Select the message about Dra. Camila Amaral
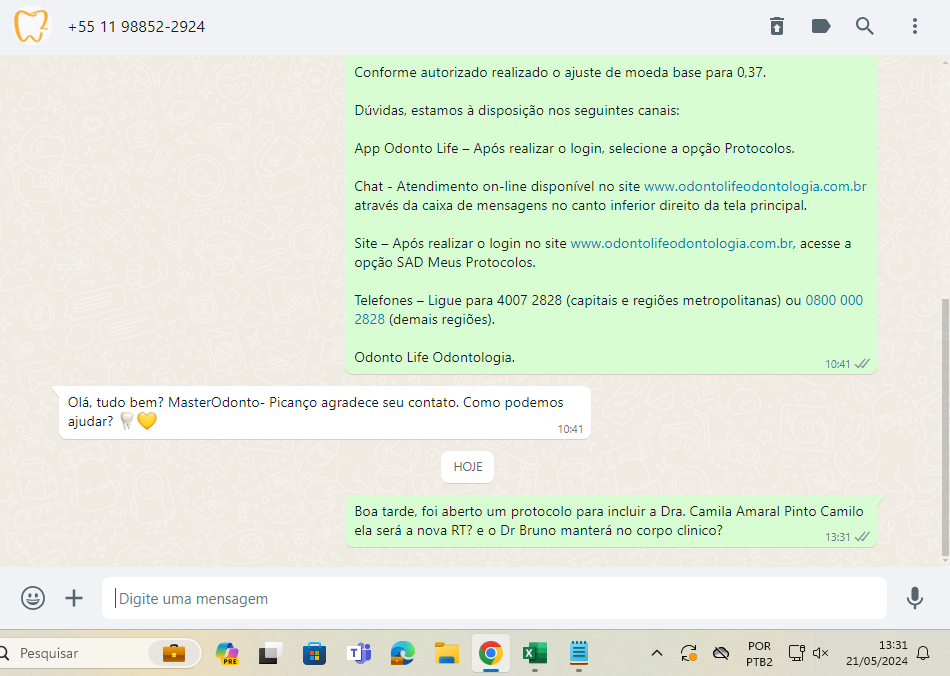 tap(611, 521)
